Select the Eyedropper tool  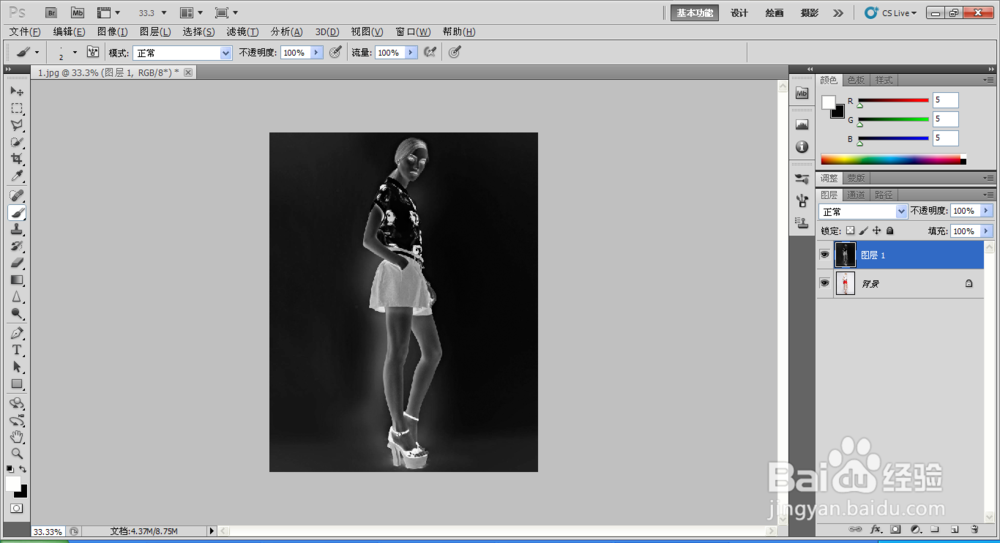click(17, 176)
